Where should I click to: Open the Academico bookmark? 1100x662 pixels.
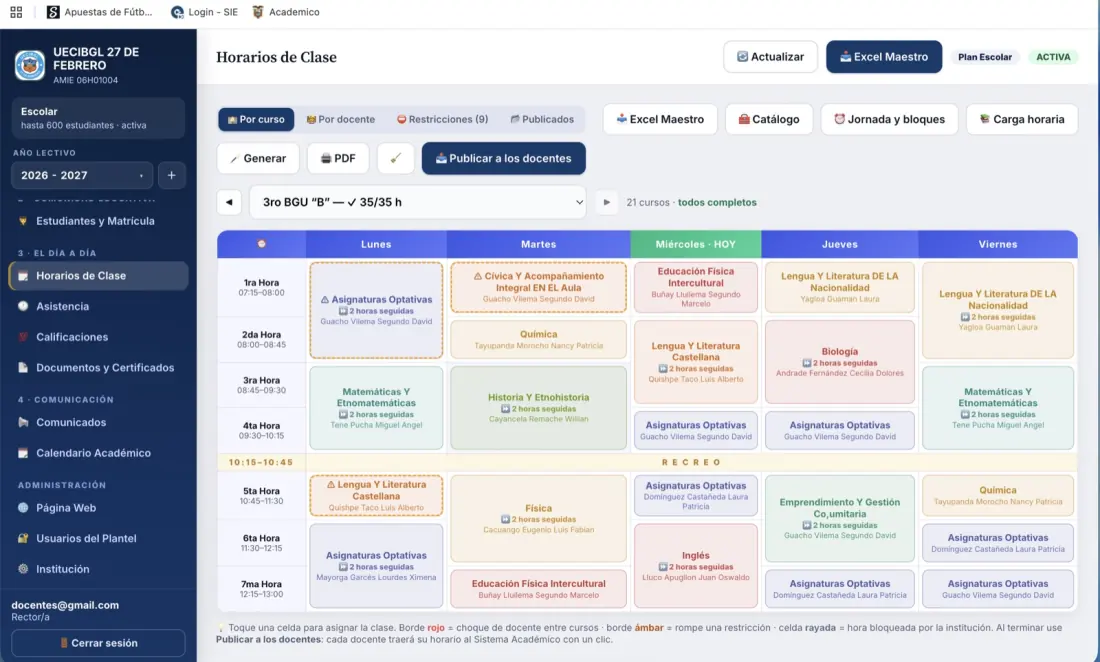286,12
